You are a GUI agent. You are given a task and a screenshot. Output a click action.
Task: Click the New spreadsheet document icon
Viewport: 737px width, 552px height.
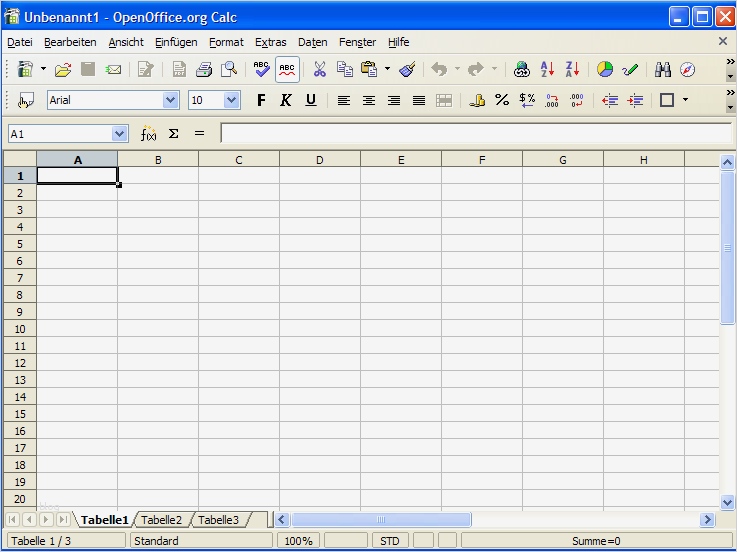(25, 69)
